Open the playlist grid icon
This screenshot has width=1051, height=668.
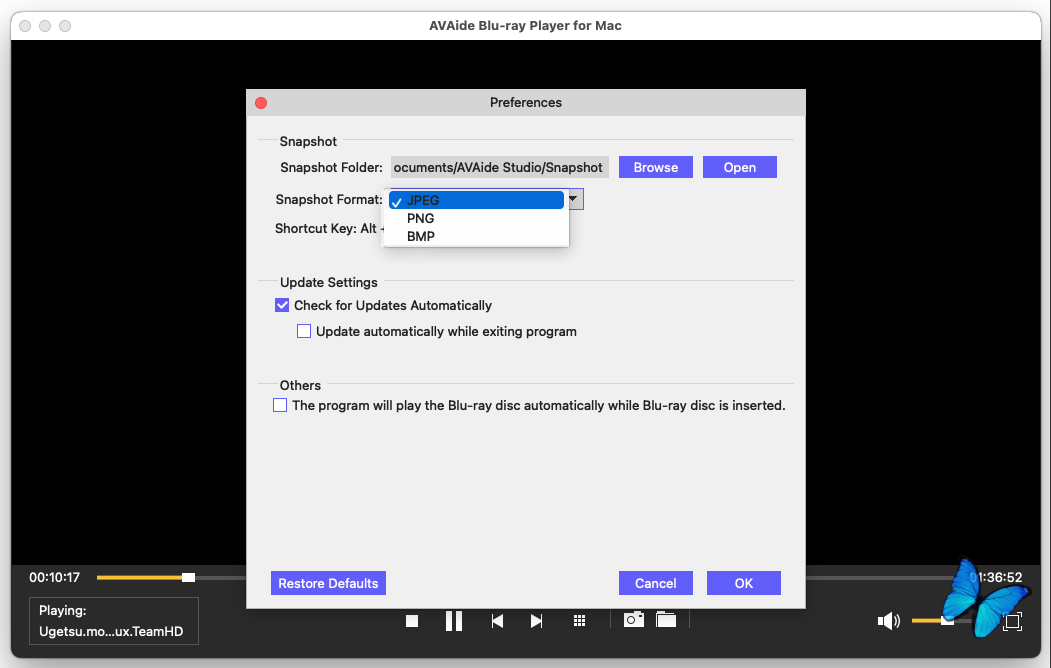coord(579,621)
